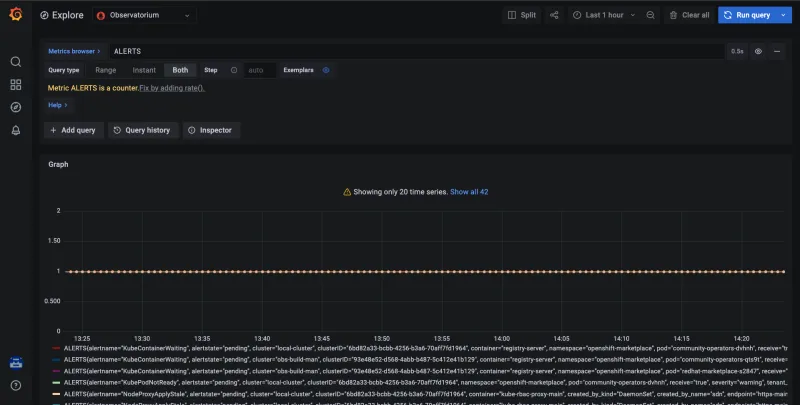Expand the Run query dropdown arrow
This screenshot has height=405, width=800.
tap(781, 16)
